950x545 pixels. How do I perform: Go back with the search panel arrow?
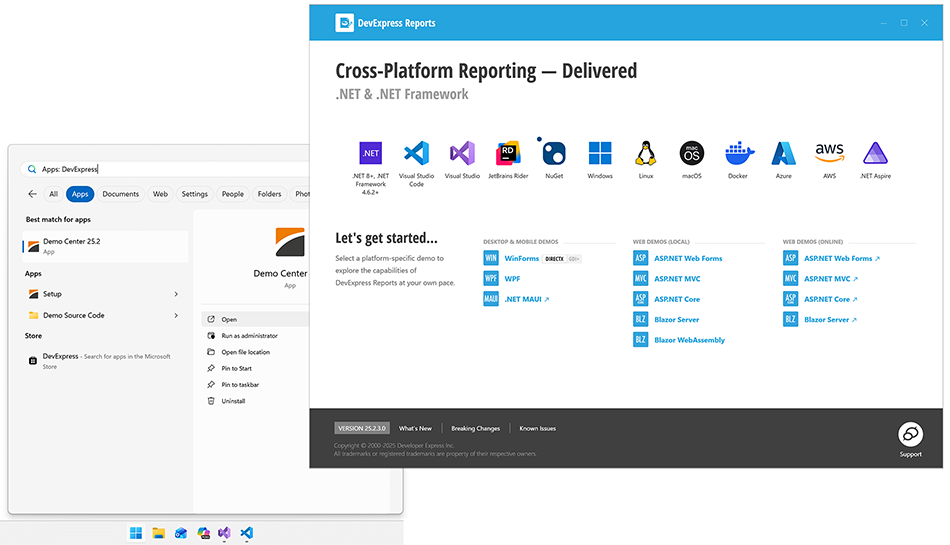[x=32, y=194]
